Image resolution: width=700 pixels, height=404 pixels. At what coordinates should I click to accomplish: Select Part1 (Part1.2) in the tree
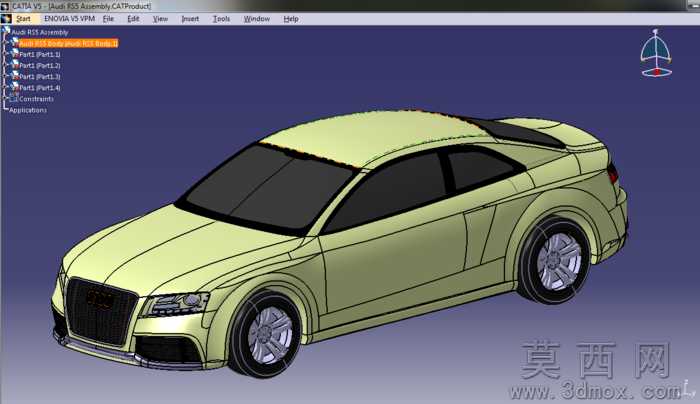40,66
